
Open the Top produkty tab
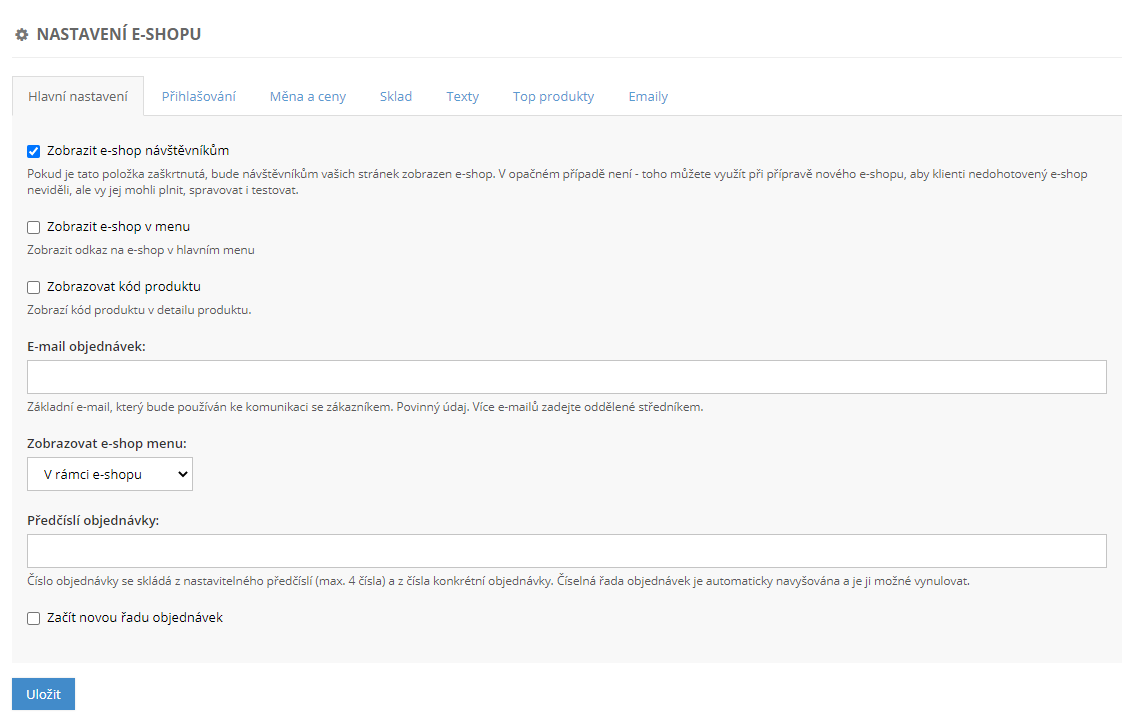tap(553, 96)
